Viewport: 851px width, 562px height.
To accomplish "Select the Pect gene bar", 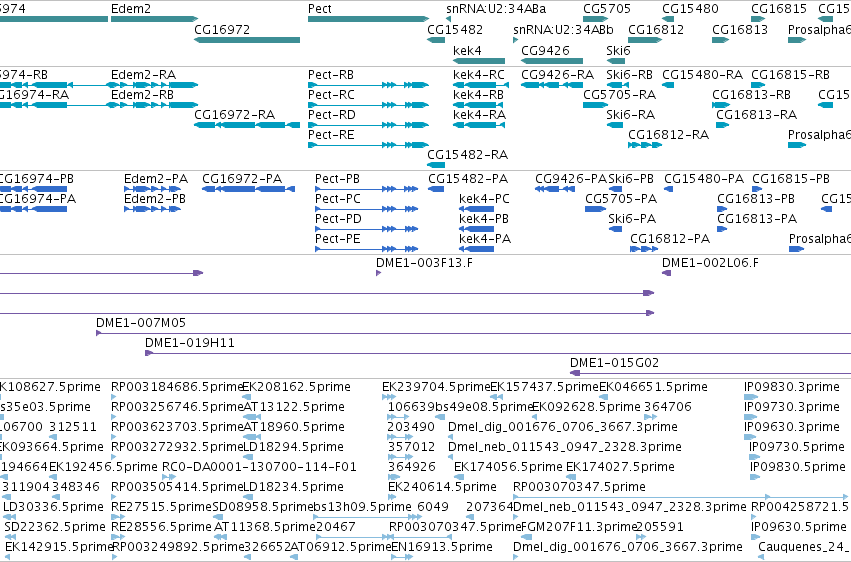I will coord(368,19).
